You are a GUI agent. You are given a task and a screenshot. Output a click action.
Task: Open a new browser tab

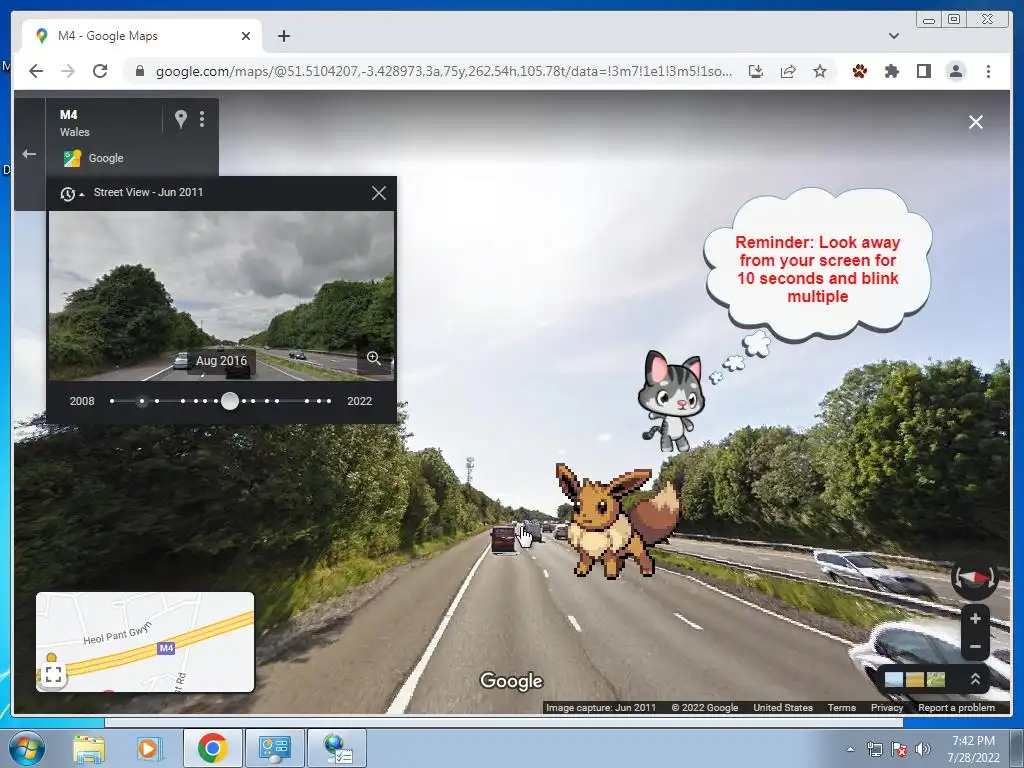283,36
